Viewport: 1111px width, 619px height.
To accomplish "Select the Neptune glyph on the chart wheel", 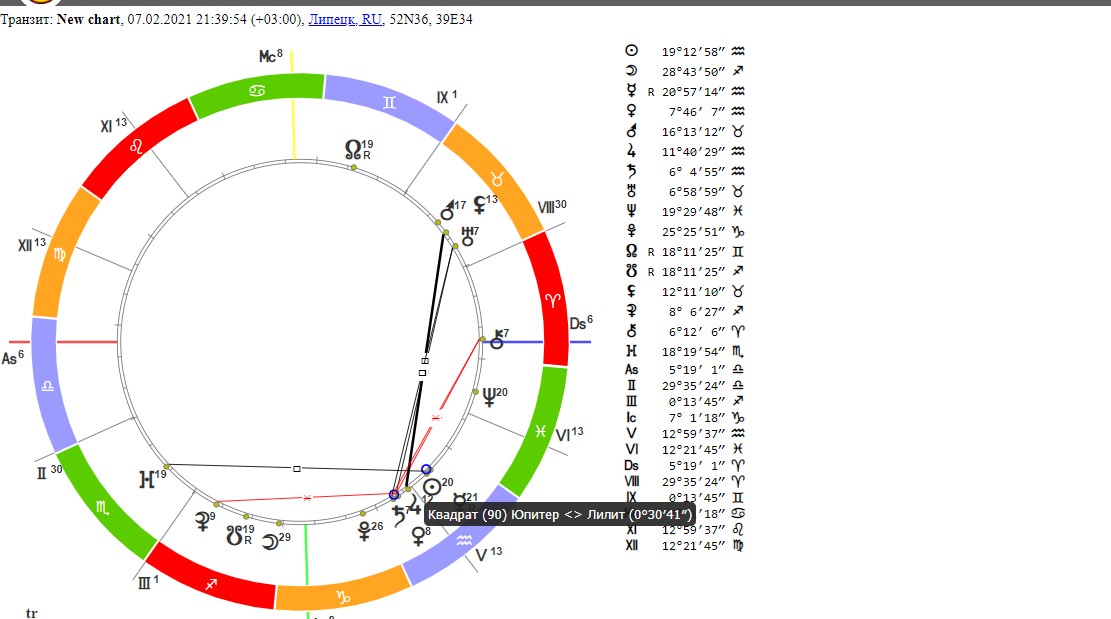I will [x=489, y=397].
